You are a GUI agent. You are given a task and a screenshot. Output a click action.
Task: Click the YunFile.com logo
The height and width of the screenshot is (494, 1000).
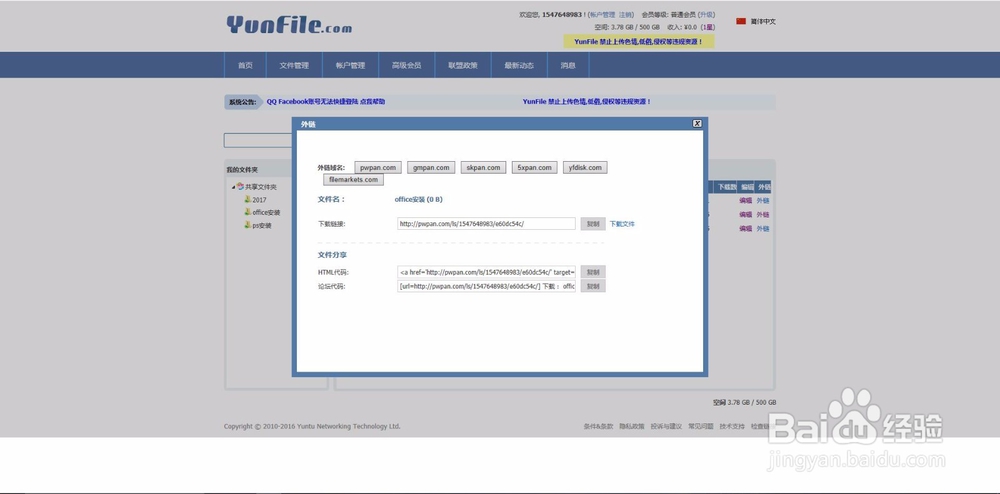click(x=289, y=25)
